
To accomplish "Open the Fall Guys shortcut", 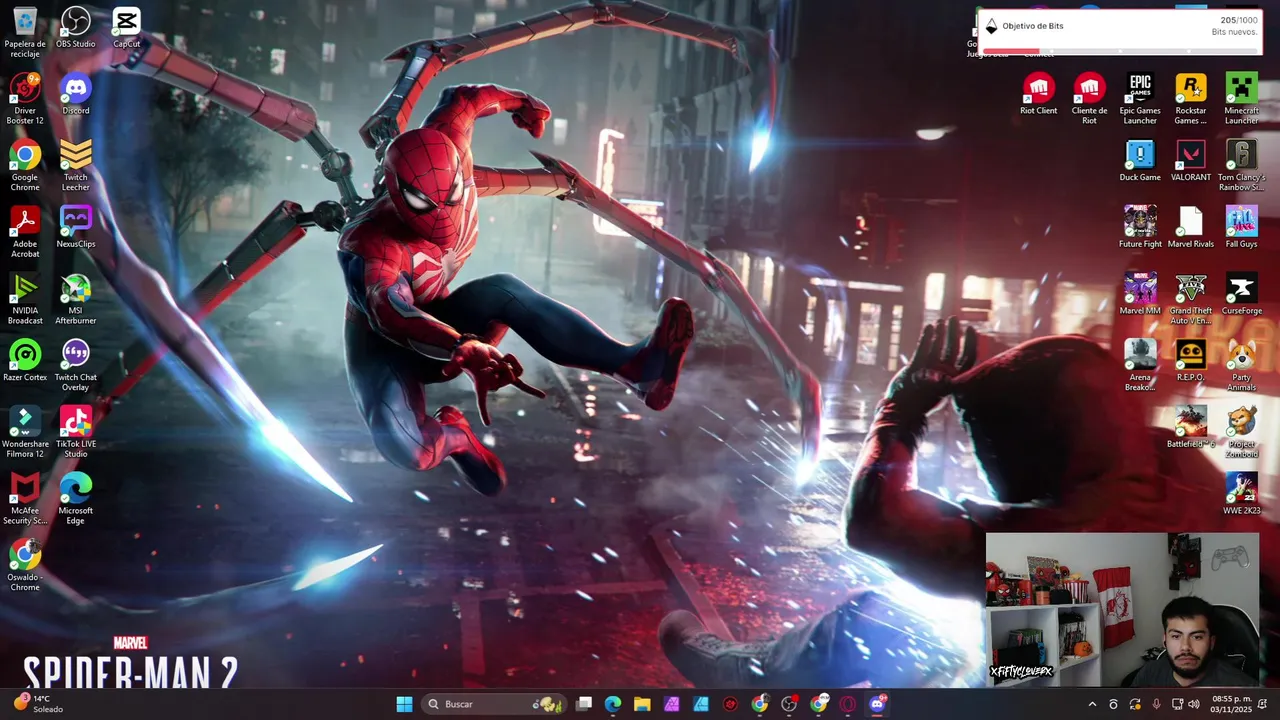I will [1241, 227].
